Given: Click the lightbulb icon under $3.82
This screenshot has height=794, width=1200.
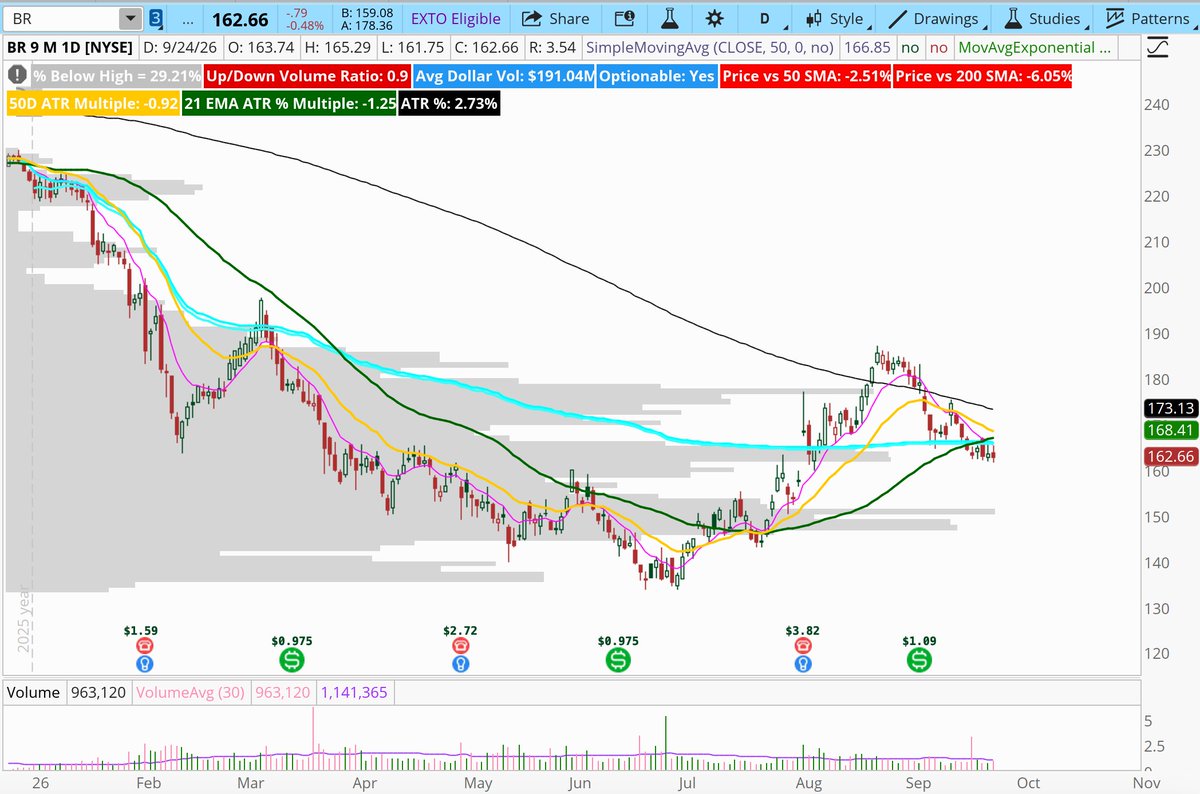Looking at the screenshot, I should (803, 664).
